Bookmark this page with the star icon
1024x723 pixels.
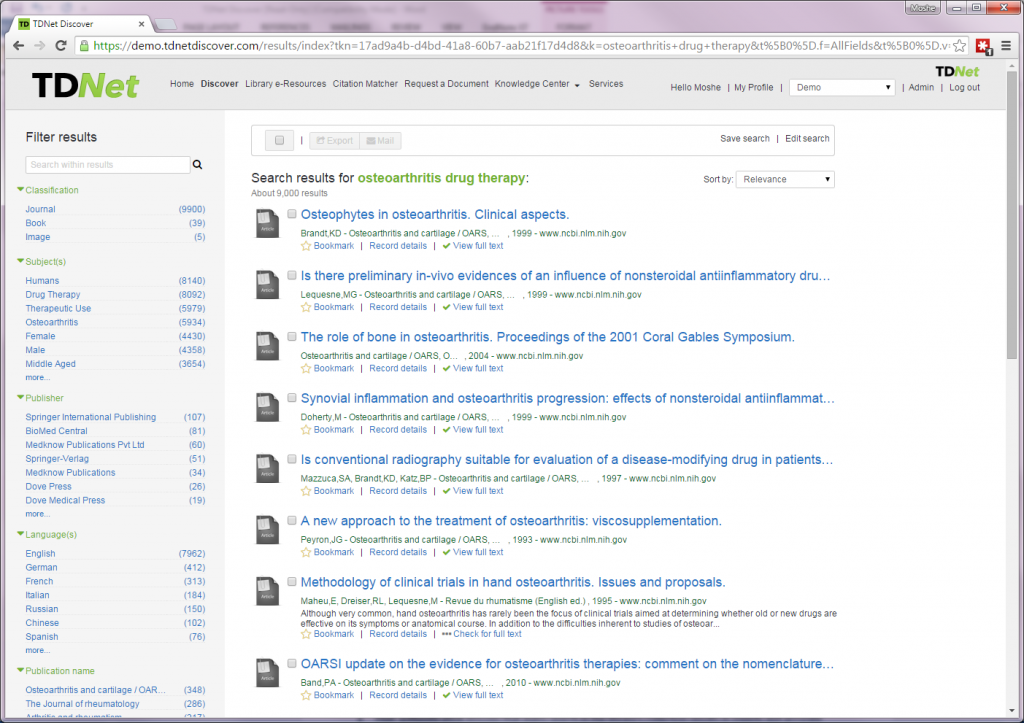959,46
